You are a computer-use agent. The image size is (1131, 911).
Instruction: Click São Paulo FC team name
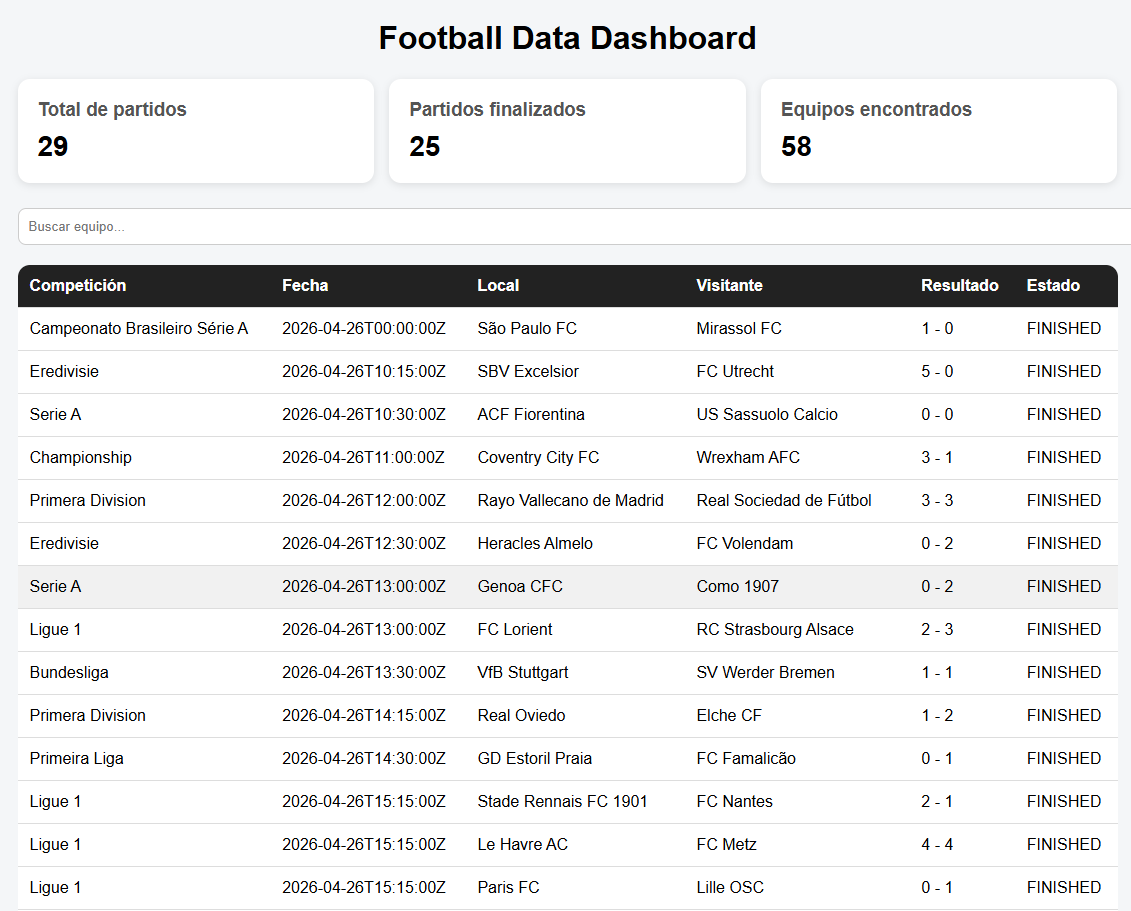point(527,329)
